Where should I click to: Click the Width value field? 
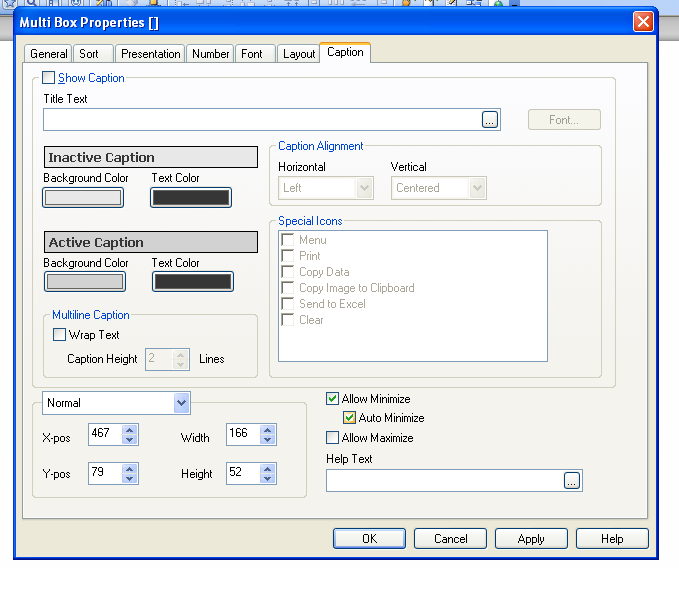click(243, 434)
